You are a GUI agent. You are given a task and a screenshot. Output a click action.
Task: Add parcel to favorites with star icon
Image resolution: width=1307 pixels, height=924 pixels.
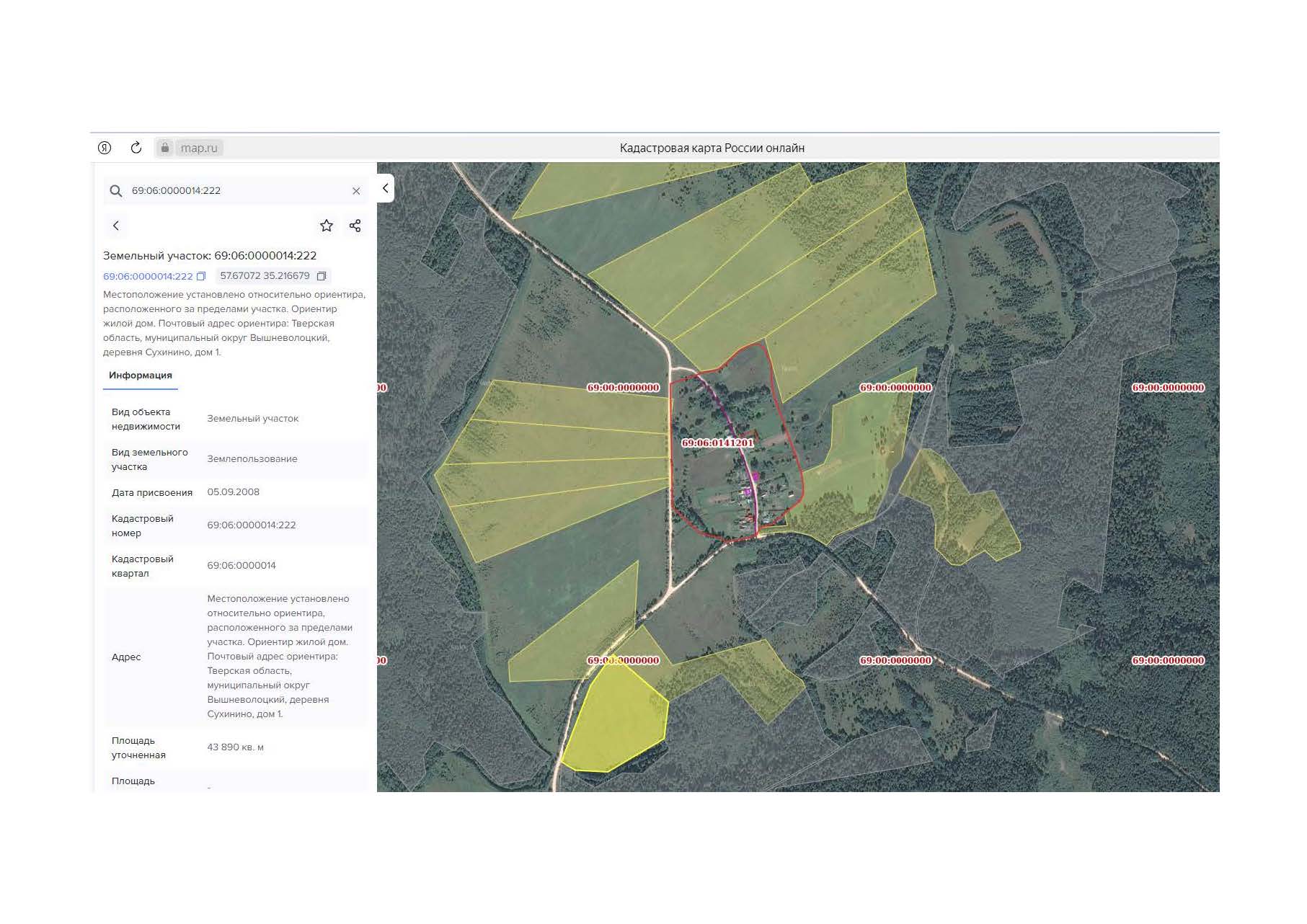(327, 226)
